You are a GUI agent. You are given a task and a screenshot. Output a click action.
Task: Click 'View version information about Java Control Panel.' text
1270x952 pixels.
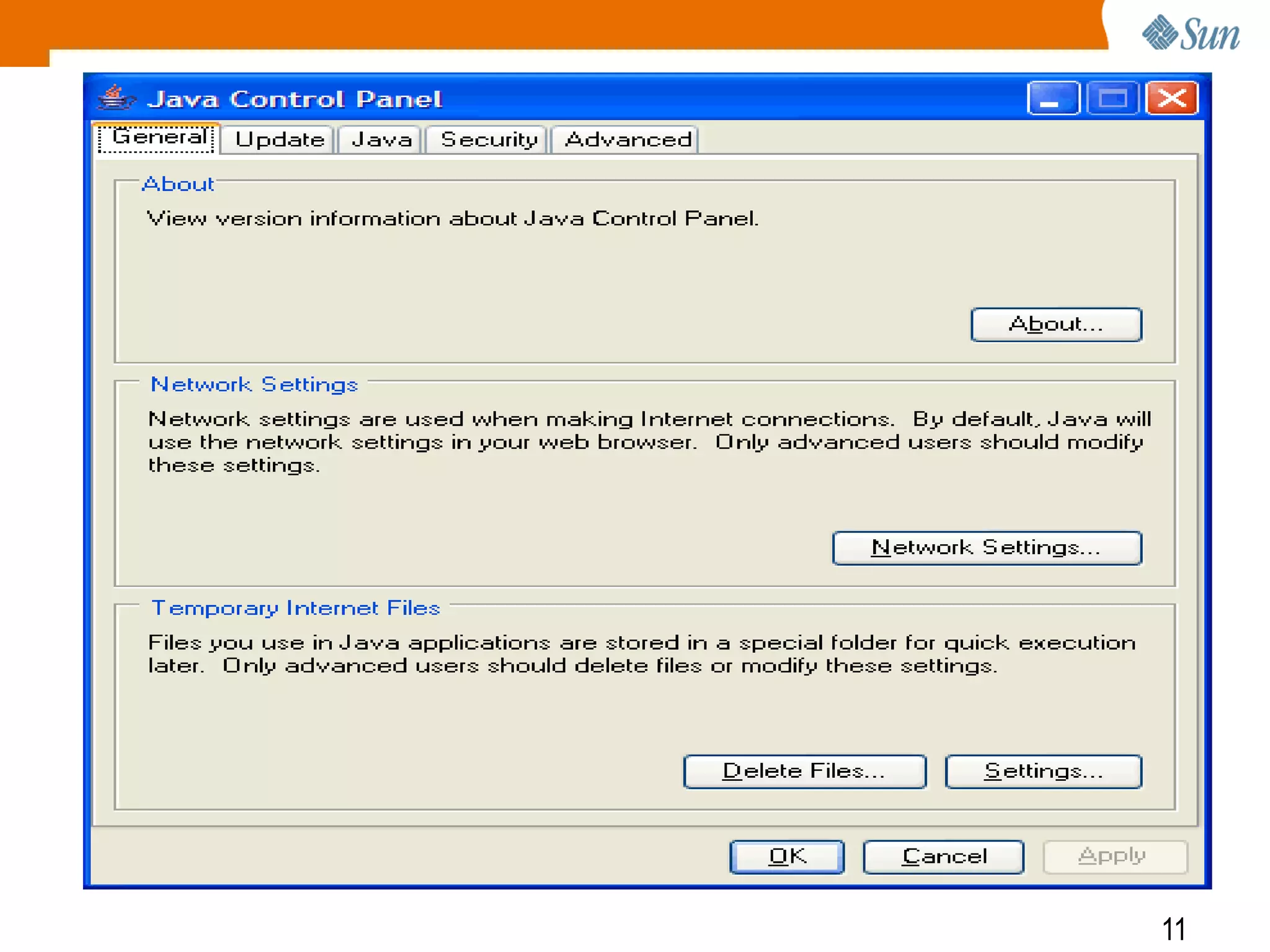(x=453, y=219)
